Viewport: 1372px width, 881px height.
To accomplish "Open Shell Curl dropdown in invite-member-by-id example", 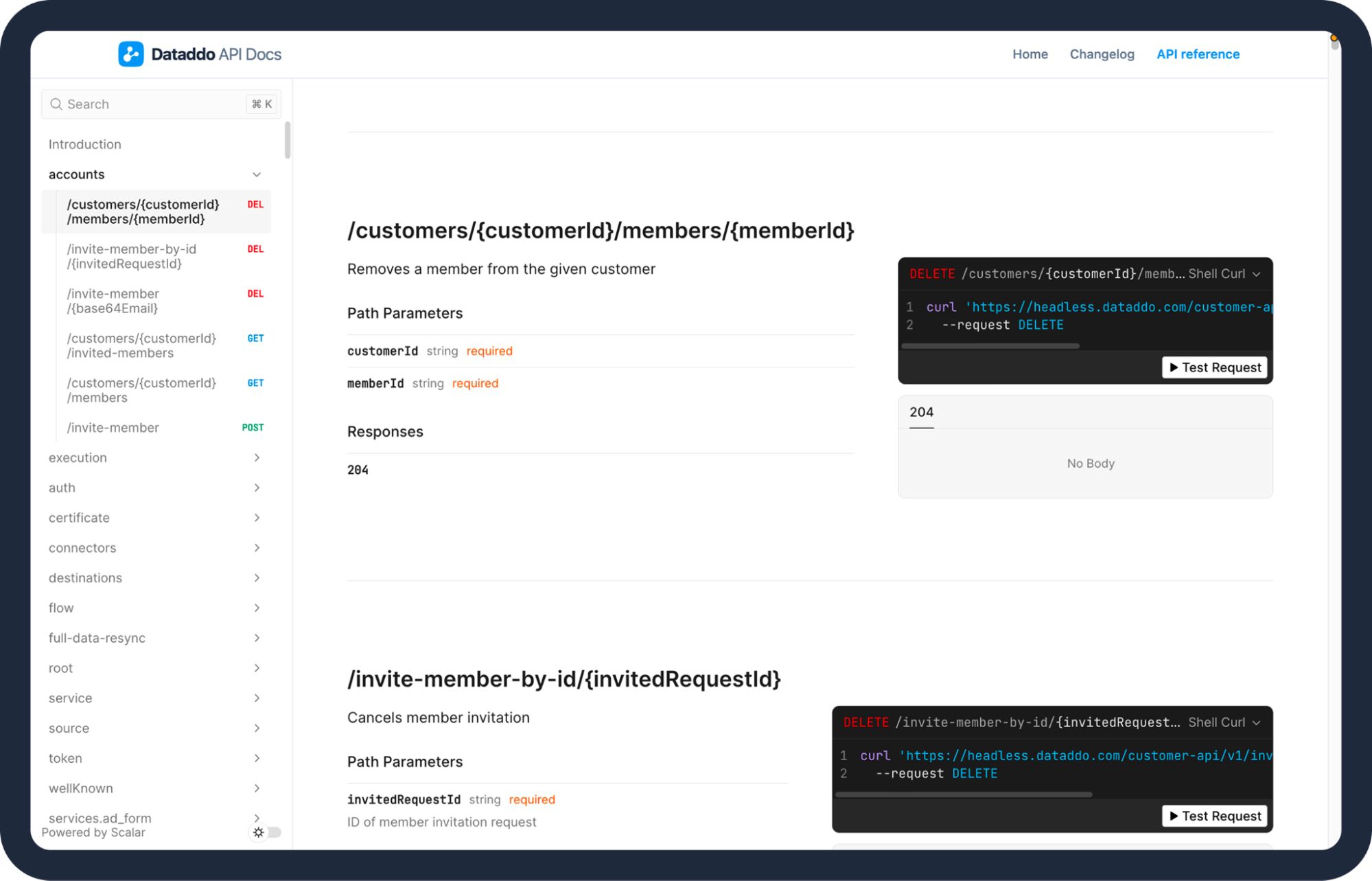I will 1224,722.
